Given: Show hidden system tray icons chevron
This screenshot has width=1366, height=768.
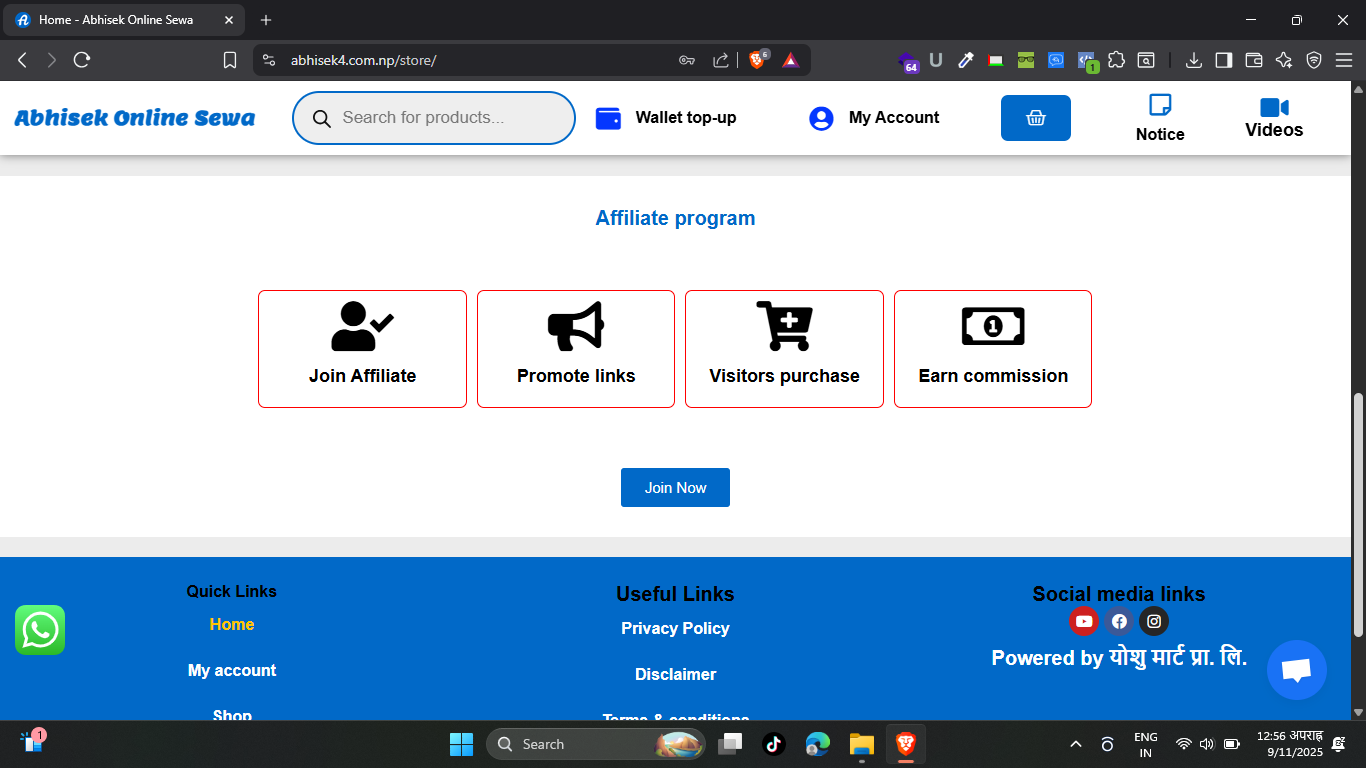Looking at the screenshot, I should click(x=1076, y=744).
